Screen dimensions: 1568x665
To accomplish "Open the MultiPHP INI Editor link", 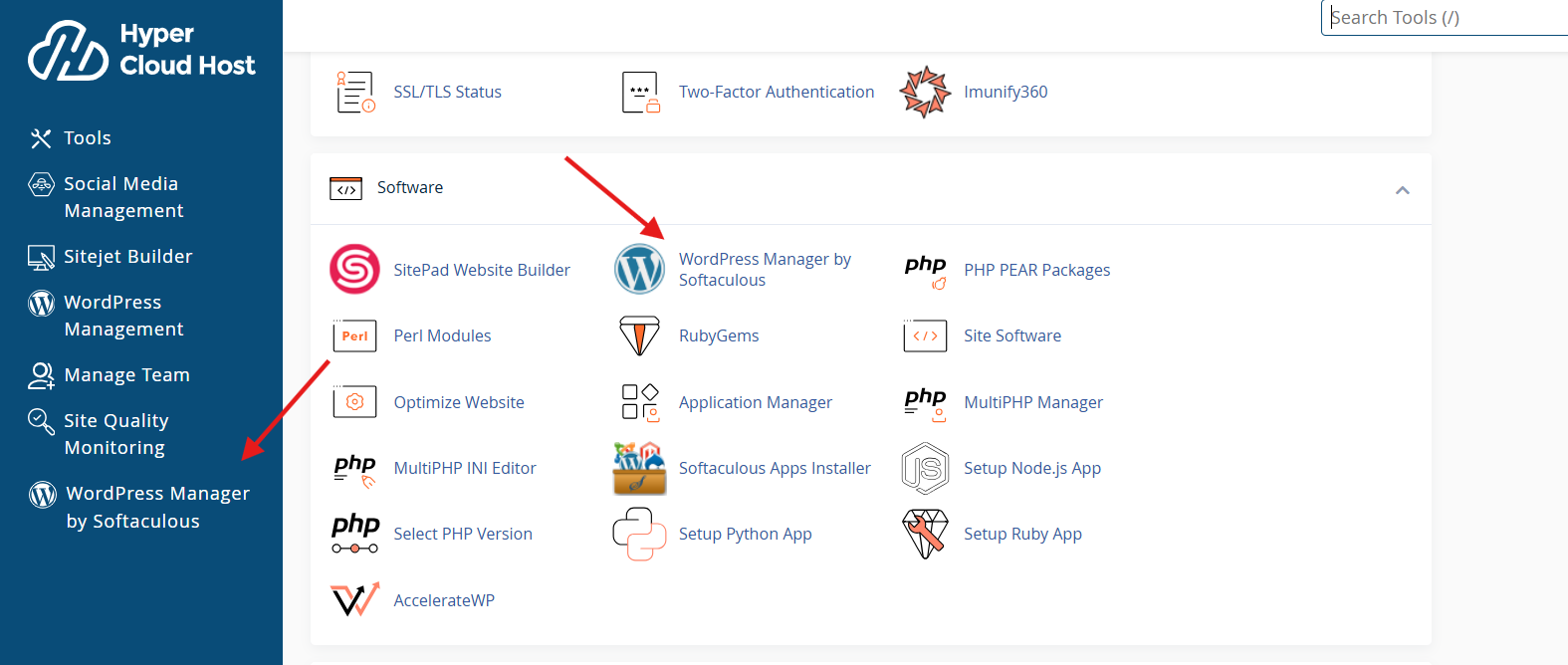I will coord(465,468).
